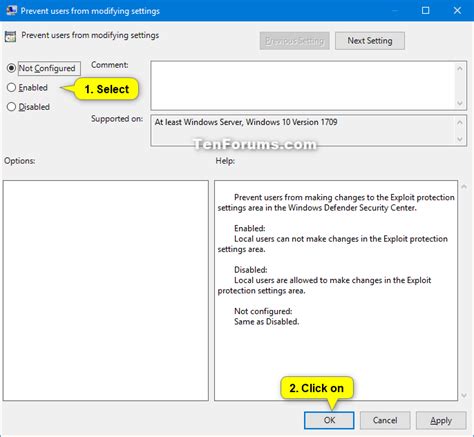Image resolution: width=474 pixels, height=437 pixels.
Task: Click the Next Setting button
Action: [370, 41]
